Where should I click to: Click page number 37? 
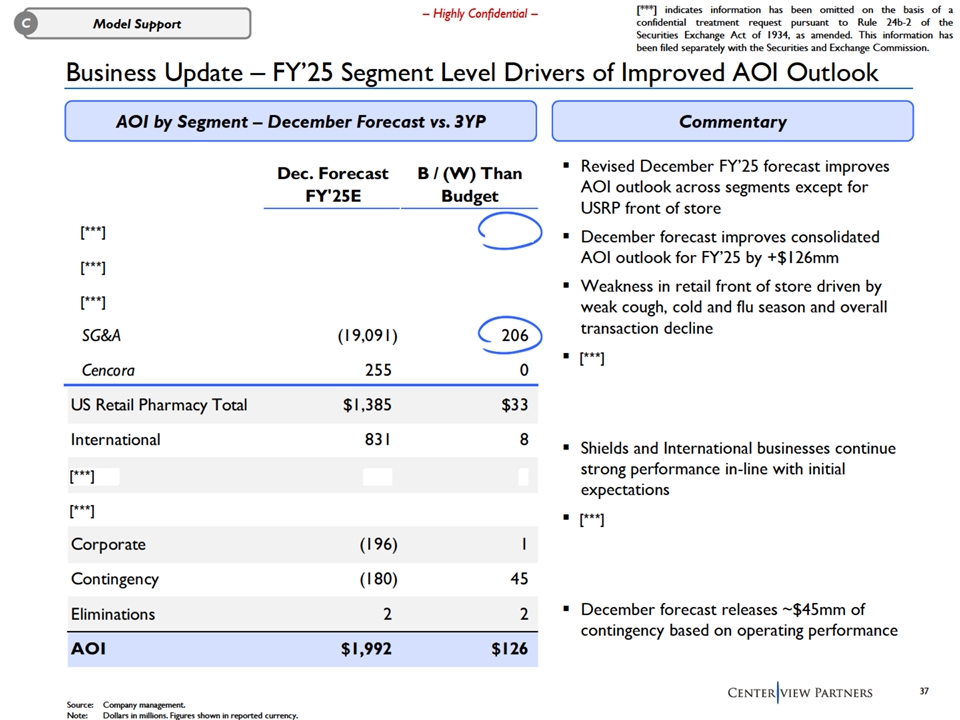[923, 691]
